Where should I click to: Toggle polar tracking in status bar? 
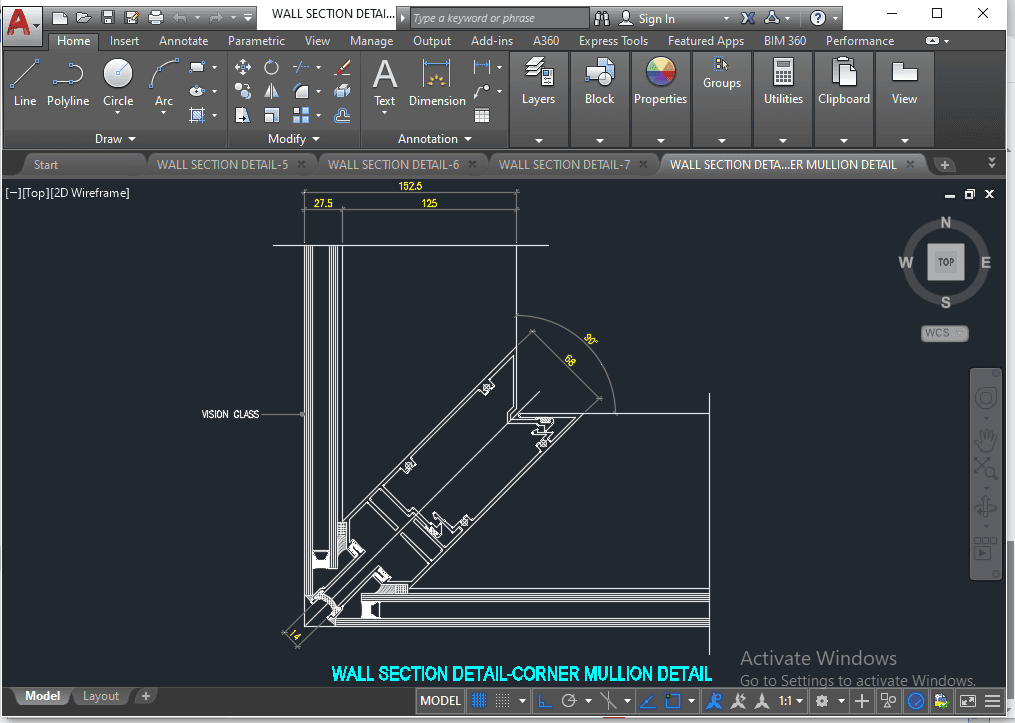tap(569, 701)
